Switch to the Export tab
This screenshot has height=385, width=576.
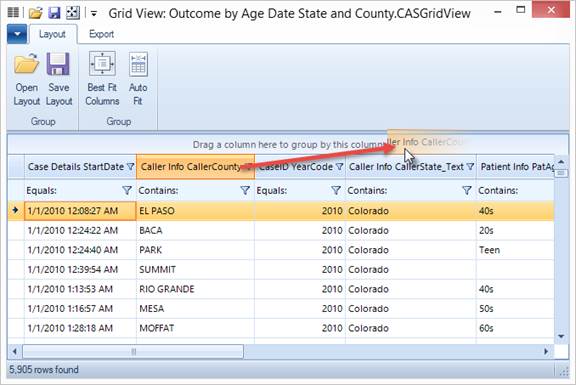point(101,34)
